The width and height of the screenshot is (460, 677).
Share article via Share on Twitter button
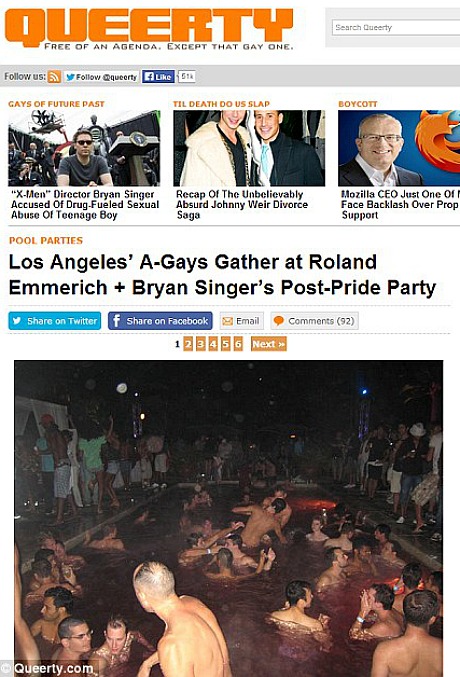pos(55,321)
